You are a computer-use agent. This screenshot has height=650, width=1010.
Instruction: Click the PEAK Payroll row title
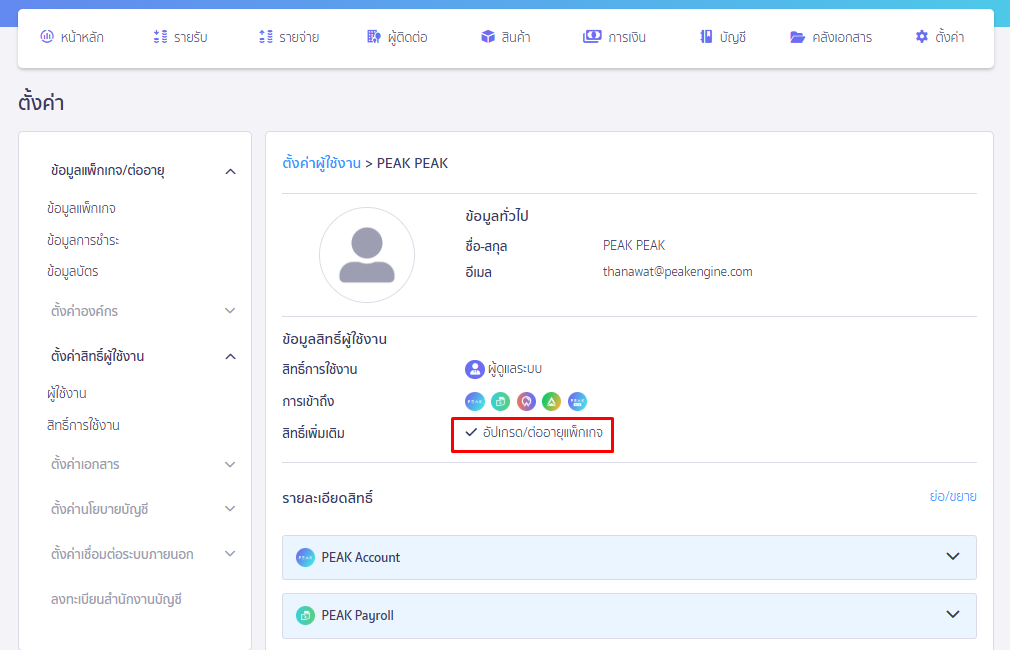pos(357,615)
